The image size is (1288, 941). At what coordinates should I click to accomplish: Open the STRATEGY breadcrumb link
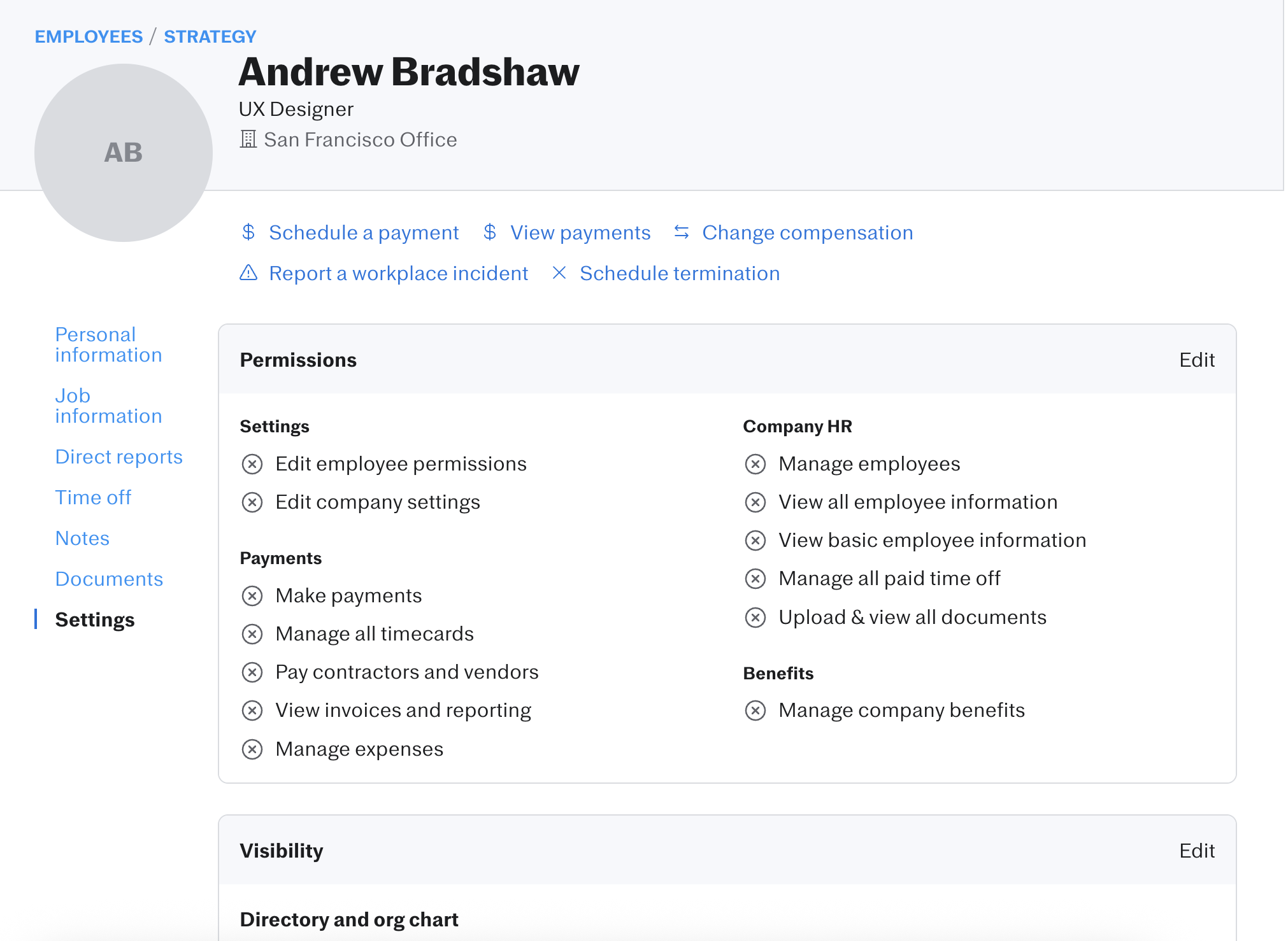(x=210, y=36)
